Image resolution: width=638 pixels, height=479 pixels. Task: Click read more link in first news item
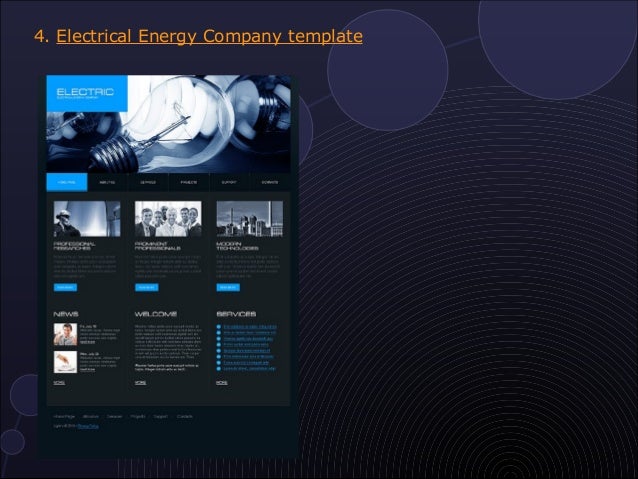[87, 342]
